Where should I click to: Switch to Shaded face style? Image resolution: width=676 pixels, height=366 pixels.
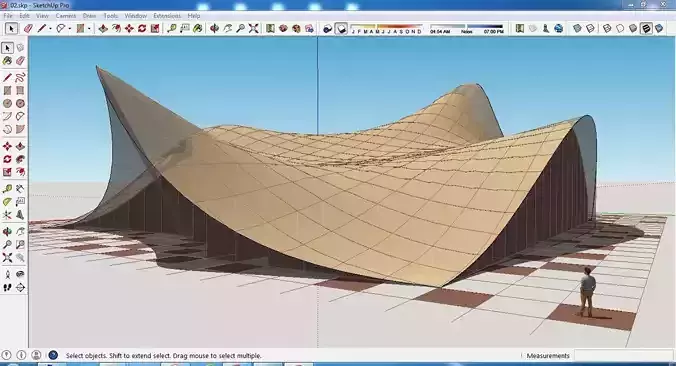(x=632, y=28)
